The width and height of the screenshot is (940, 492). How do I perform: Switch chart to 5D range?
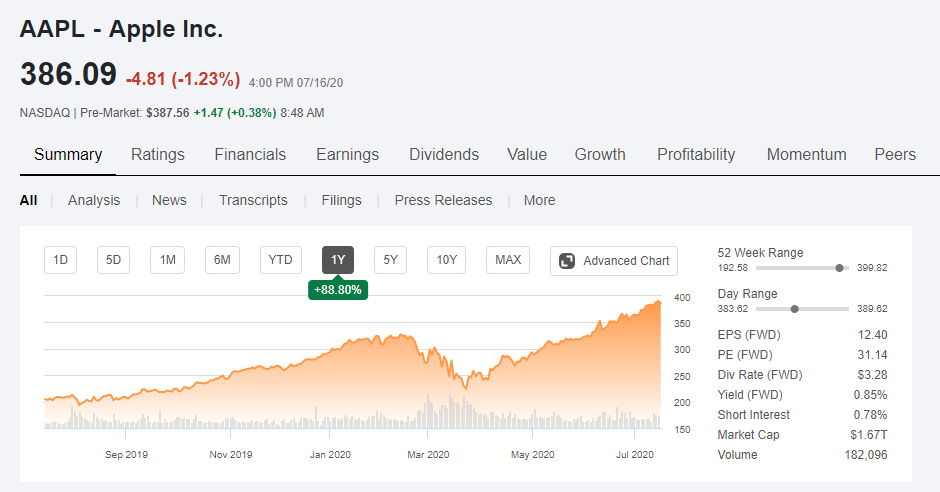pos(113,261)
